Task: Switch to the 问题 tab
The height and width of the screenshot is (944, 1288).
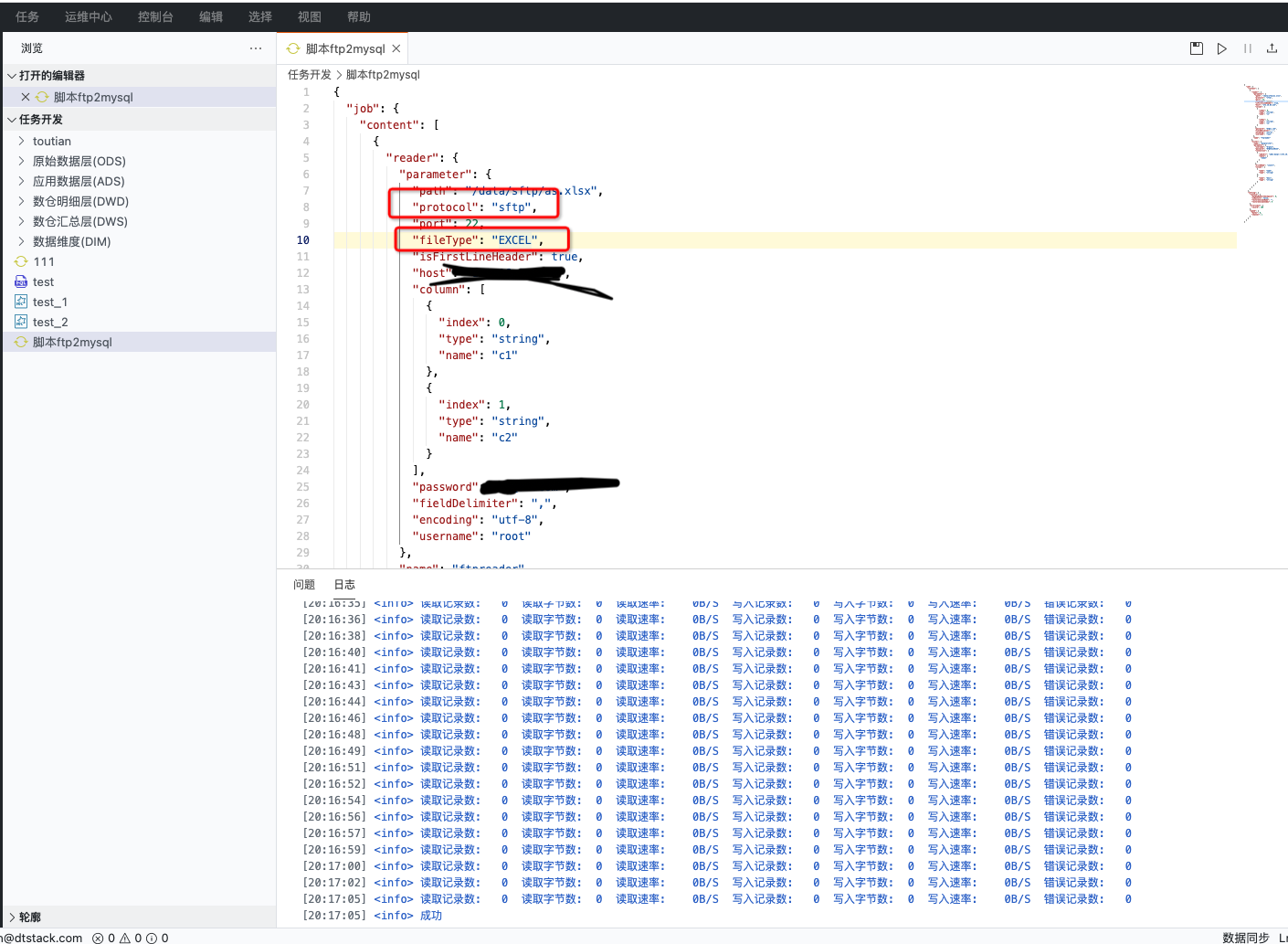Action: (x=303, y=584)
